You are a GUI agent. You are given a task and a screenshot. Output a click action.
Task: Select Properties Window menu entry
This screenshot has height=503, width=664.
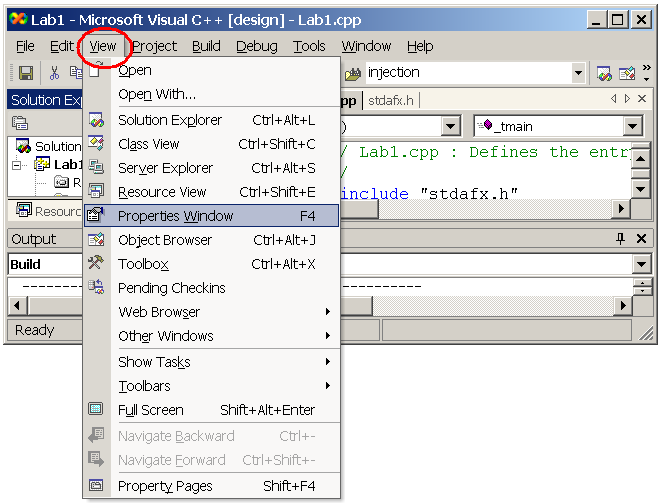click(212, 216)
